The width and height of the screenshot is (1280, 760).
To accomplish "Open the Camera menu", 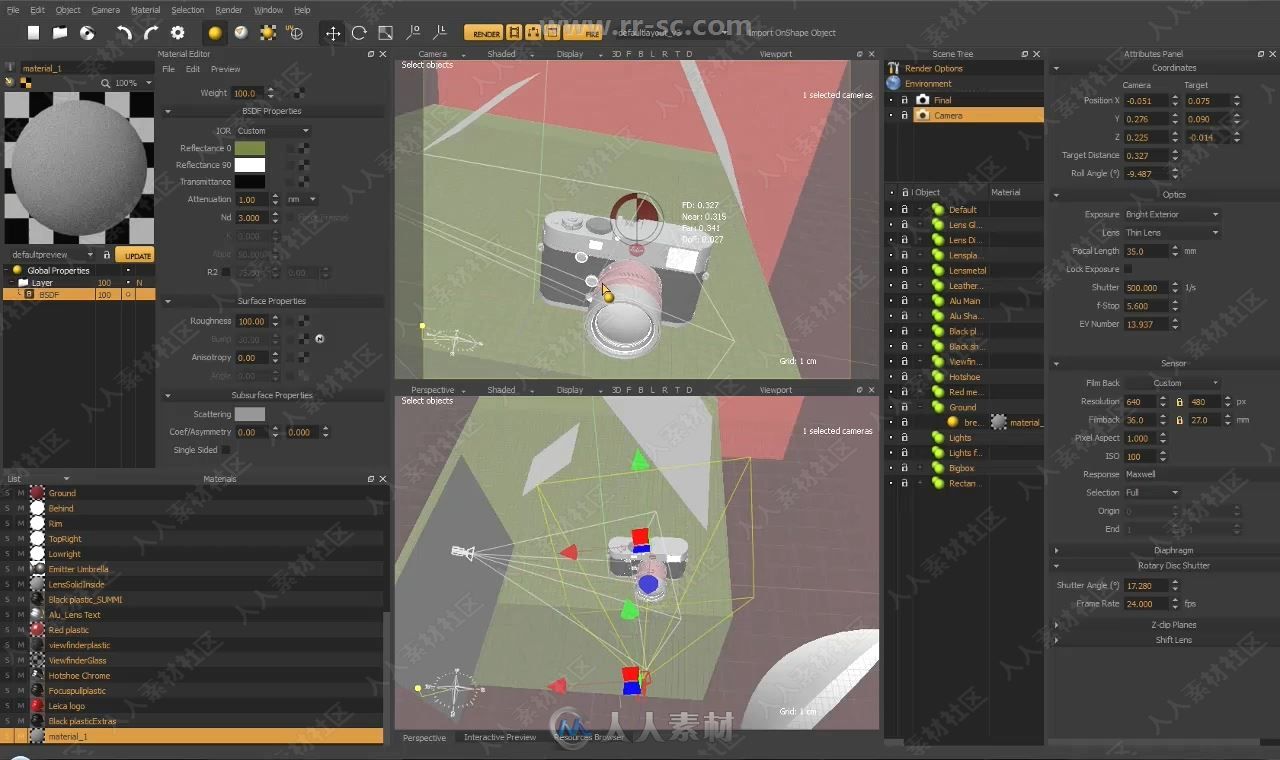I will pos(105,10).
